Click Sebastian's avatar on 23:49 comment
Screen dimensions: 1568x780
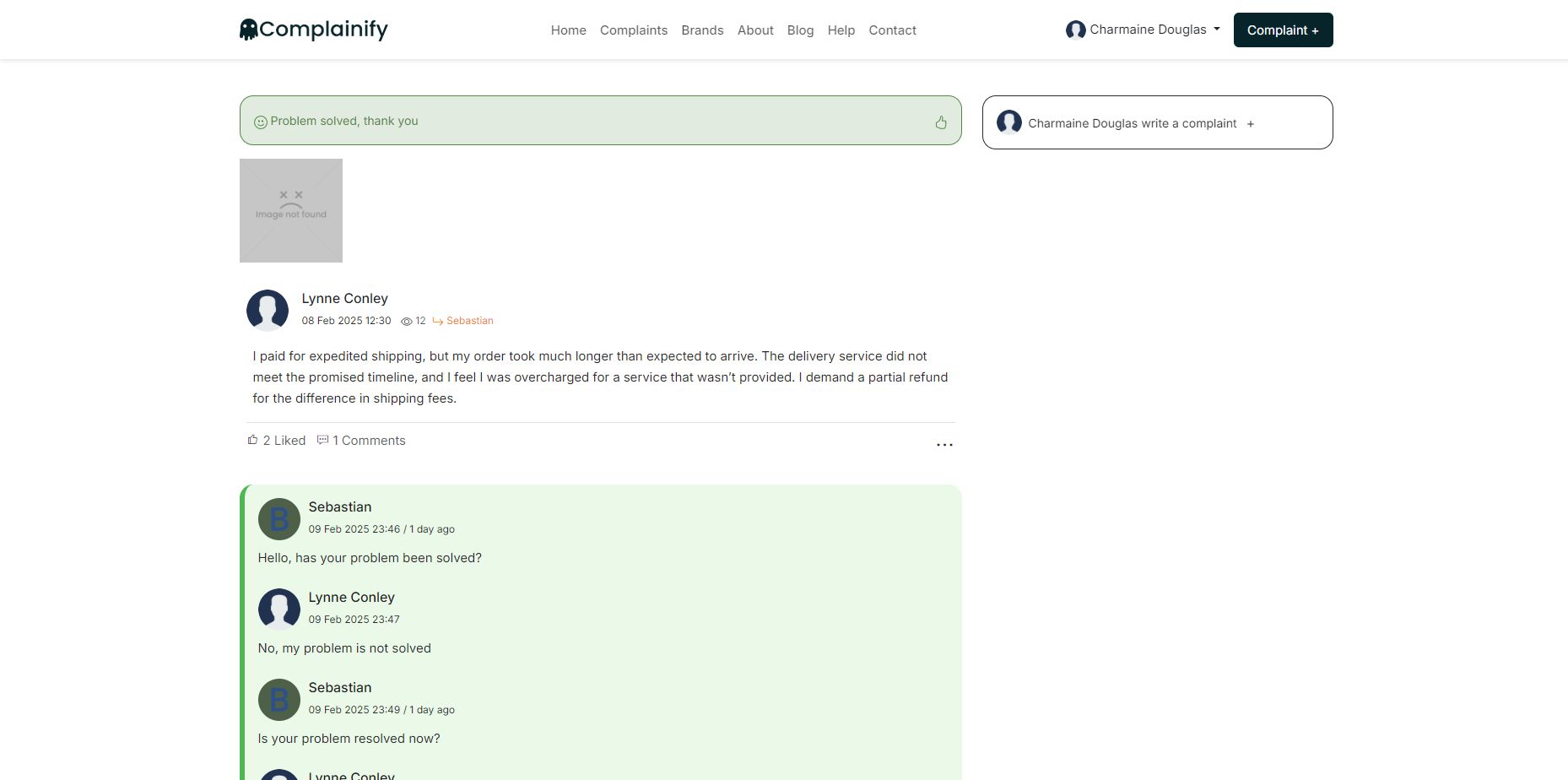point(279,700)
